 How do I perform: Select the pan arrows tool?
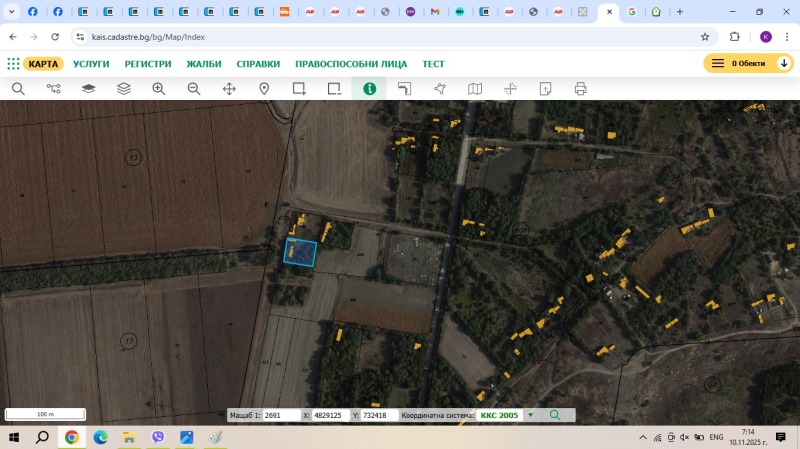point(229,89)
